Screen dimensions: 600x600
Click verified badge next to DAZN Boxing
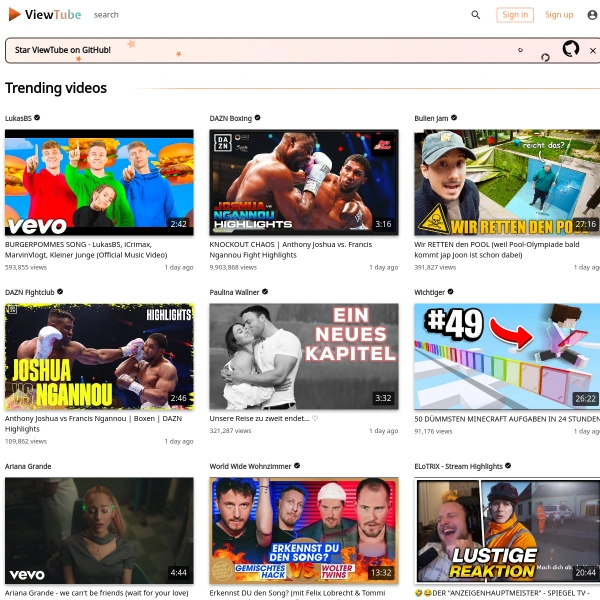click(x=258, y=118)
